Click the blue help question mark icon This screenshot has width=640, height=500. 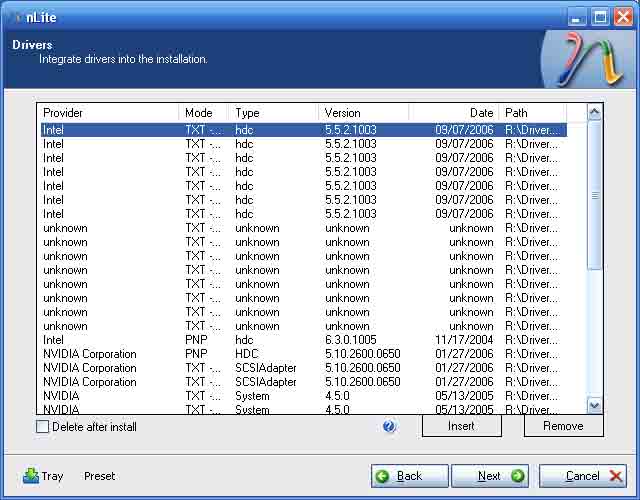click(x=389, y=427)
